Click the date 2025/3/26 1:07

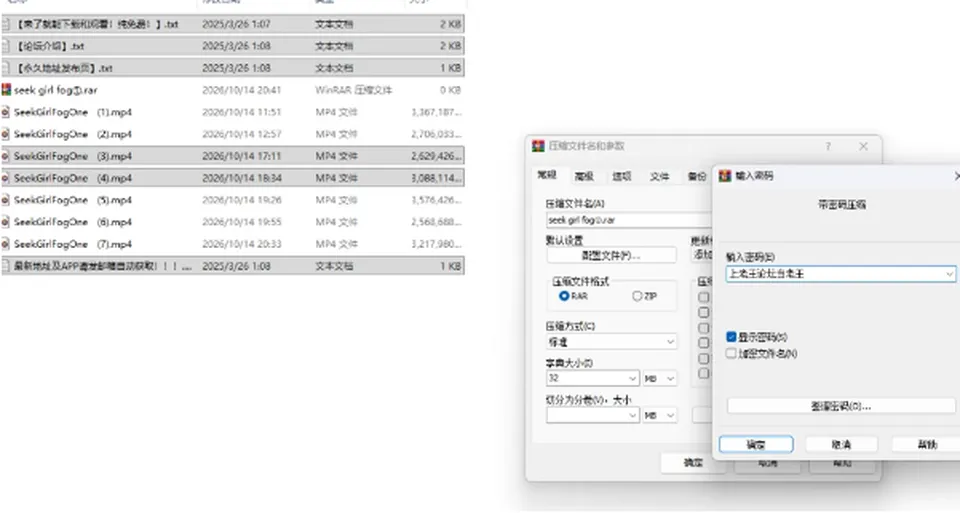tap(236, 24)
